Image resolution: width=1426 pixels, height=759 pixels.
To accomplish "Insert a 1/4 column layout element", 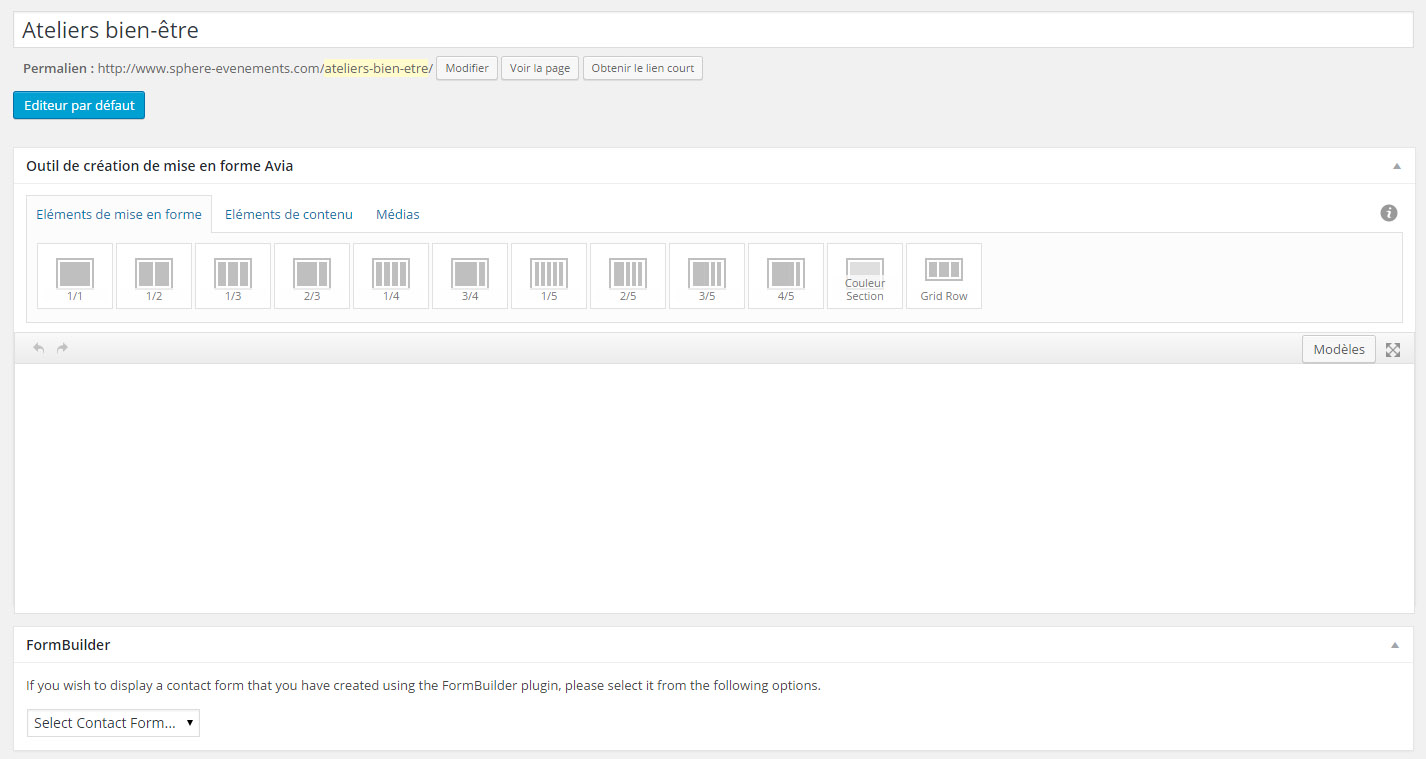I will pyautogui.click(x=391, y=276).
